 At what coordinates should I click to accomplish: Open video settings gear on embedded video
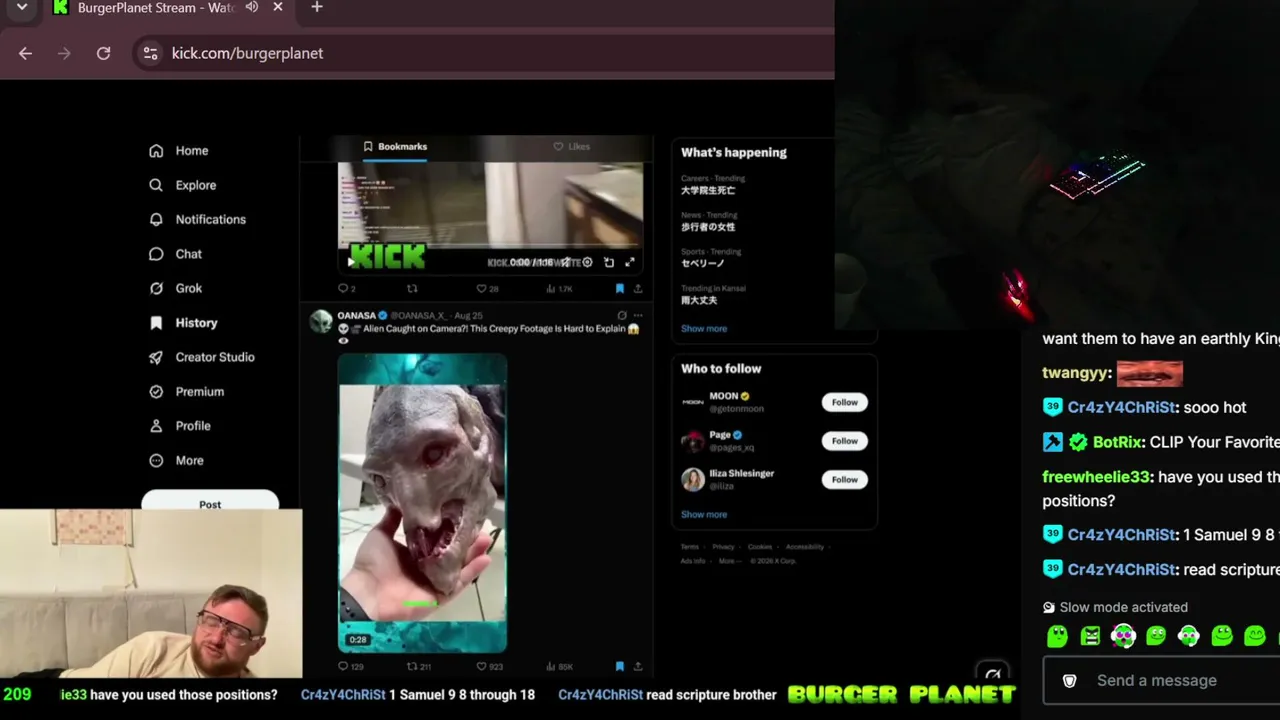(588, 262)
